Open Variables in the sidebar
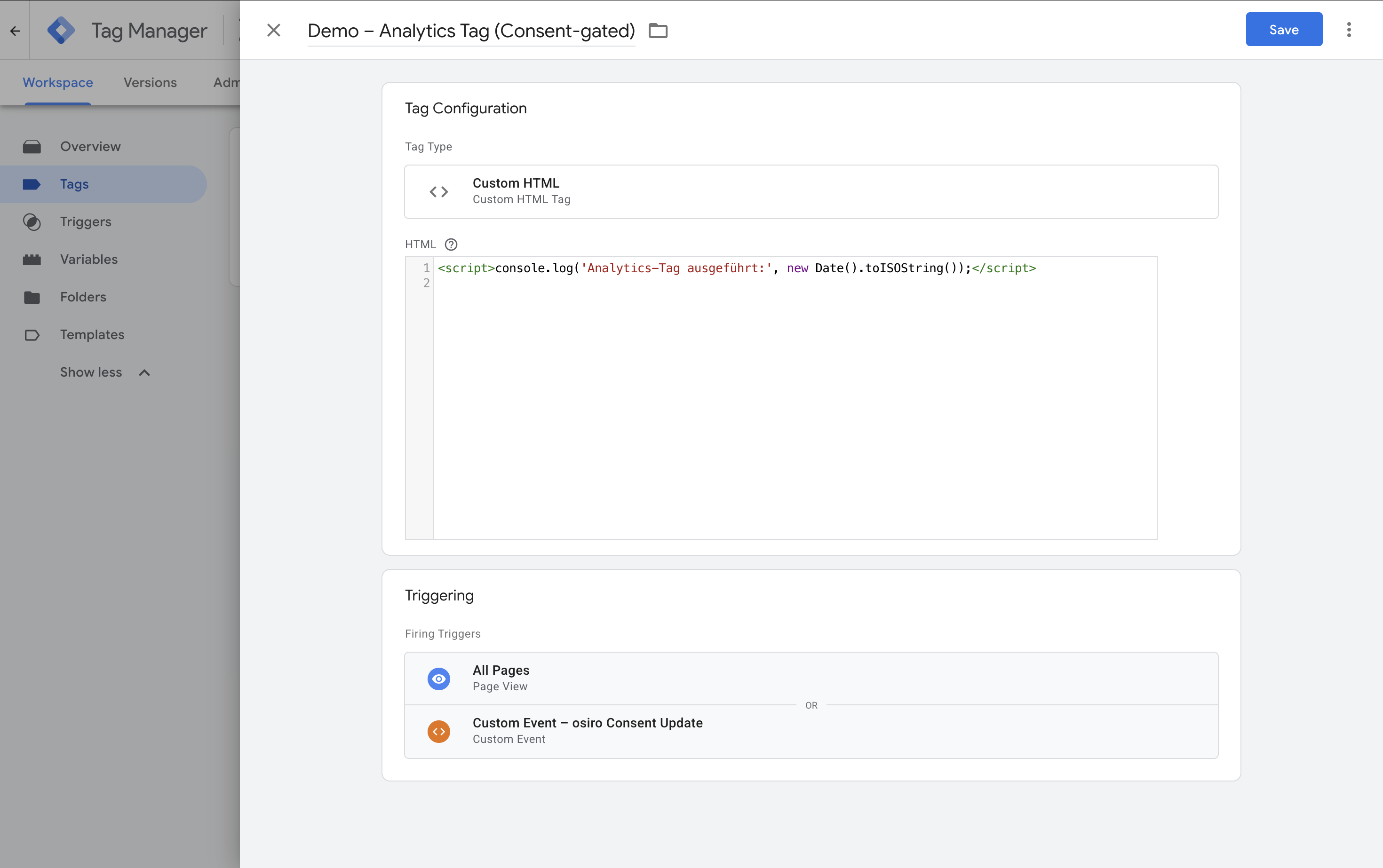Viewport: 1383px width, 868px height. (103, 260)
